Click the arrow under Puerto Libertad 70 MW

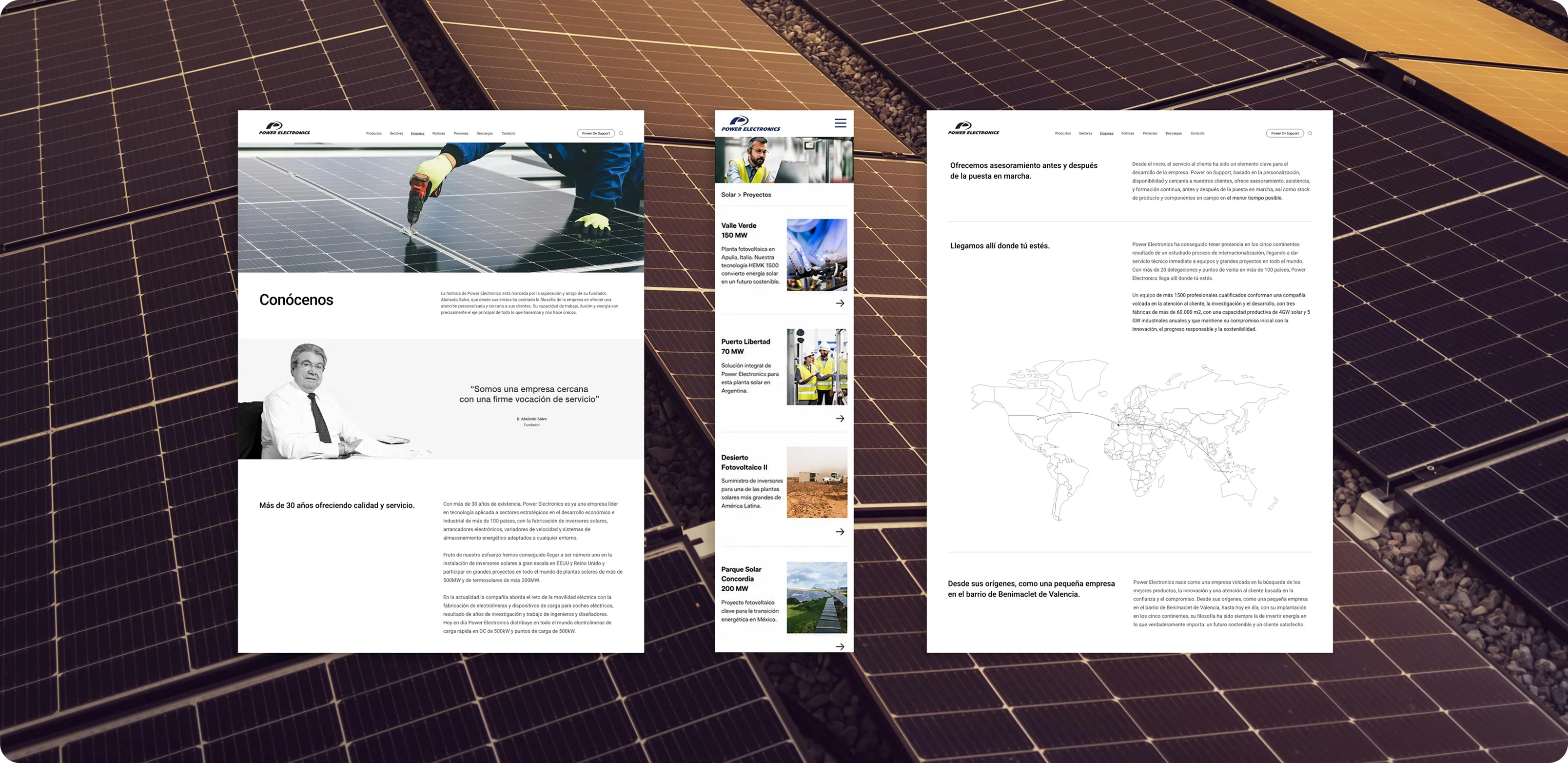coord(840,419)
